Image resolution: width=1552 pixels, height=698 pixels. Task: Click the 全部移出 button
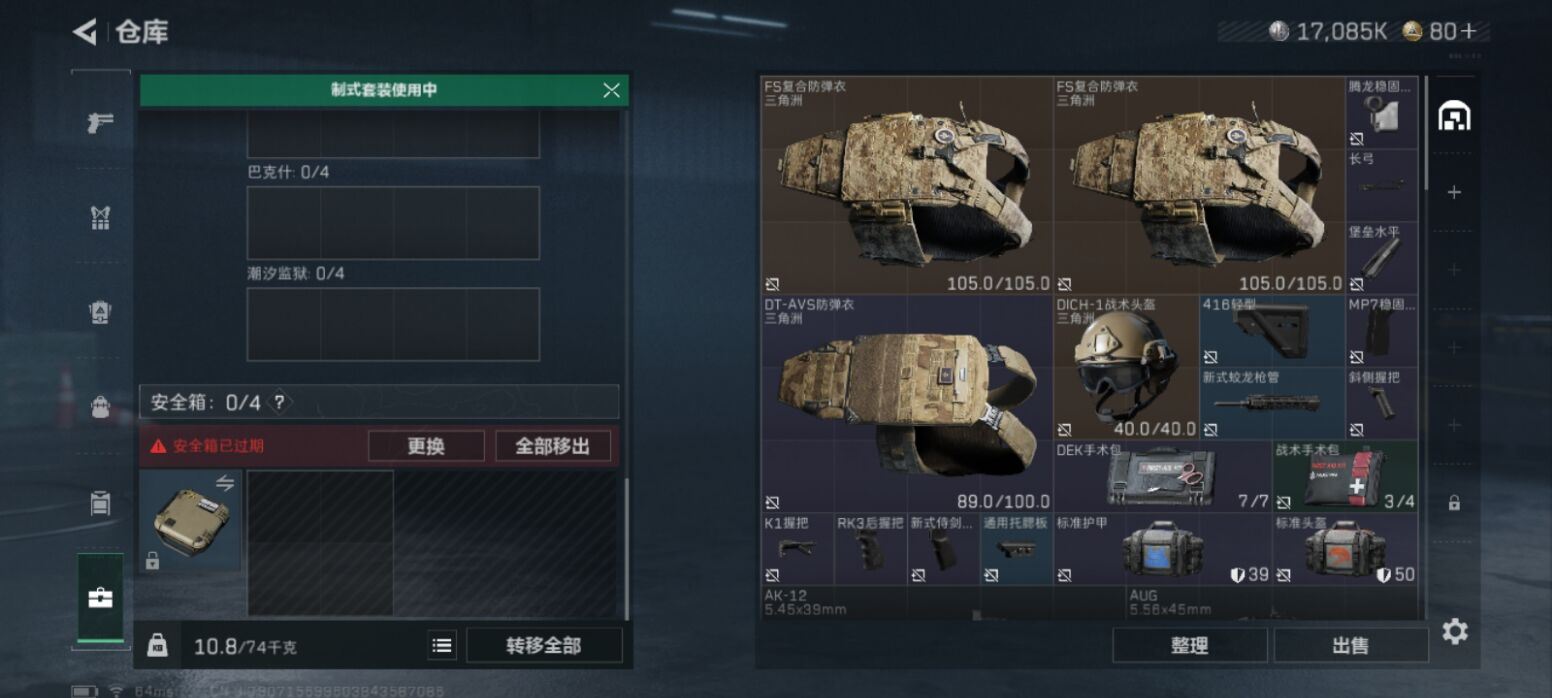coord(553,446)
